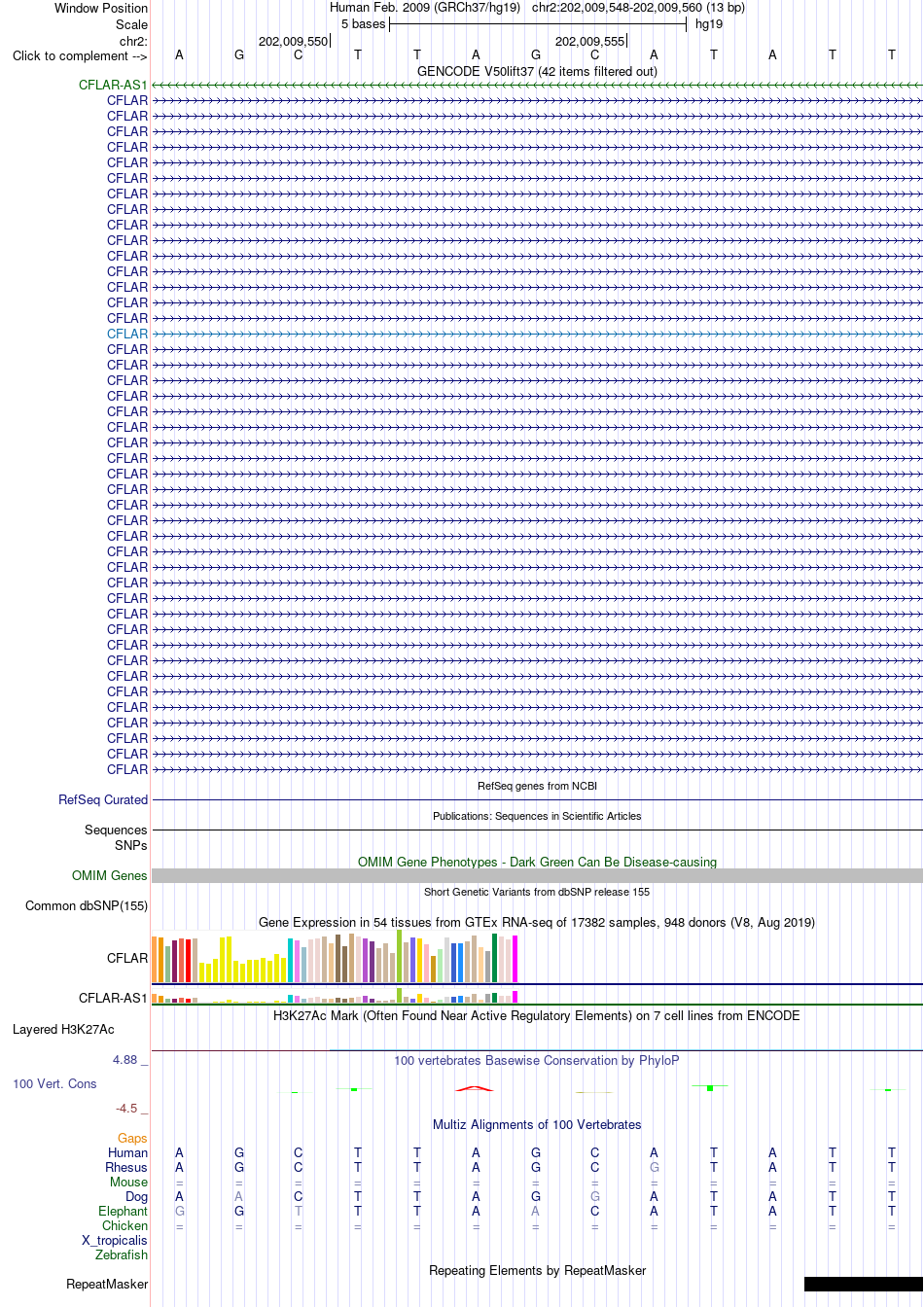The image size is (924, 1307).
Task: Click the Common dbSNP(155) track label
Action: pyautogui.click(x=87, y=905)
